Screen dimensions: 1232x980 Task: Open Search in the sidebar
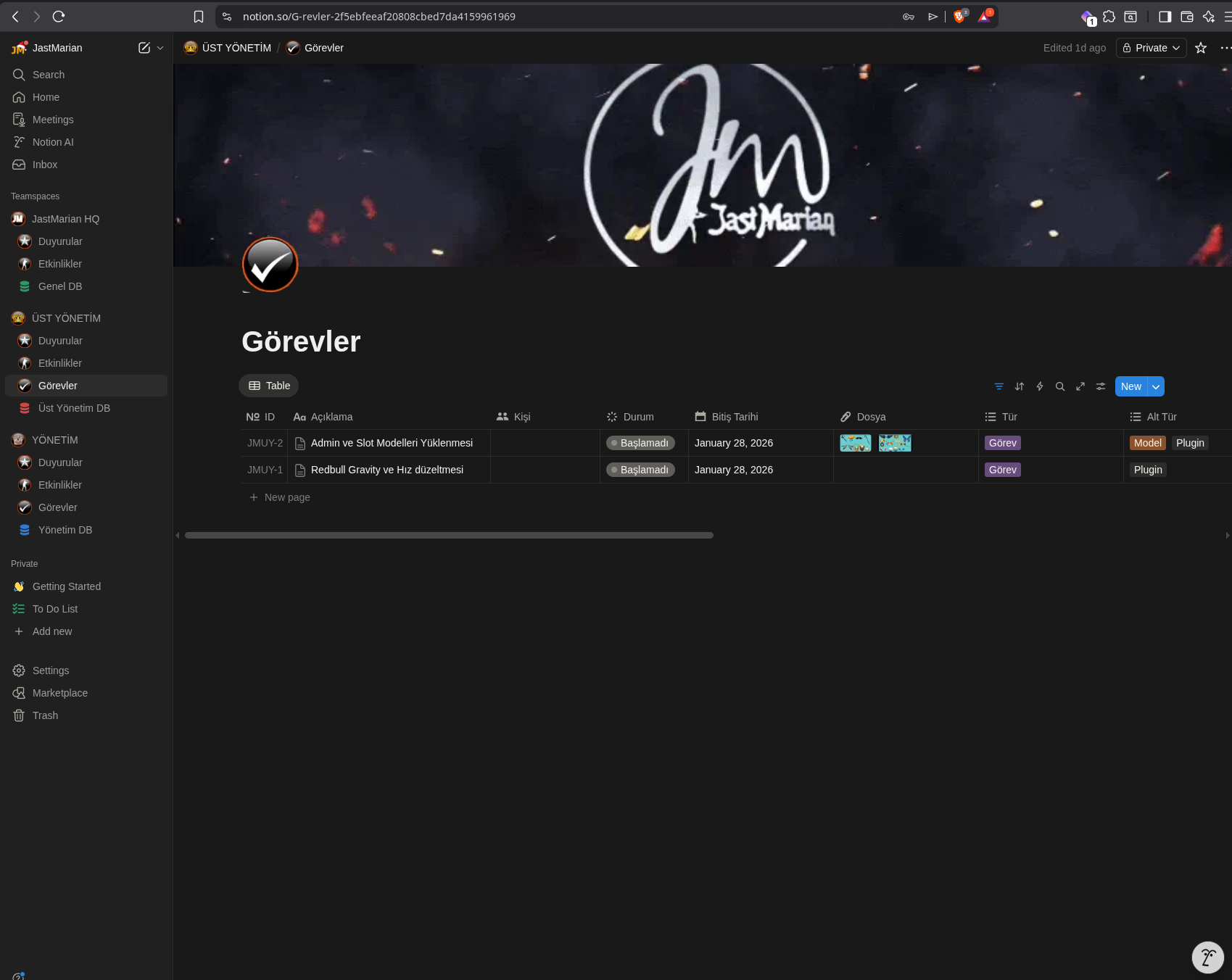click(86, 75)
